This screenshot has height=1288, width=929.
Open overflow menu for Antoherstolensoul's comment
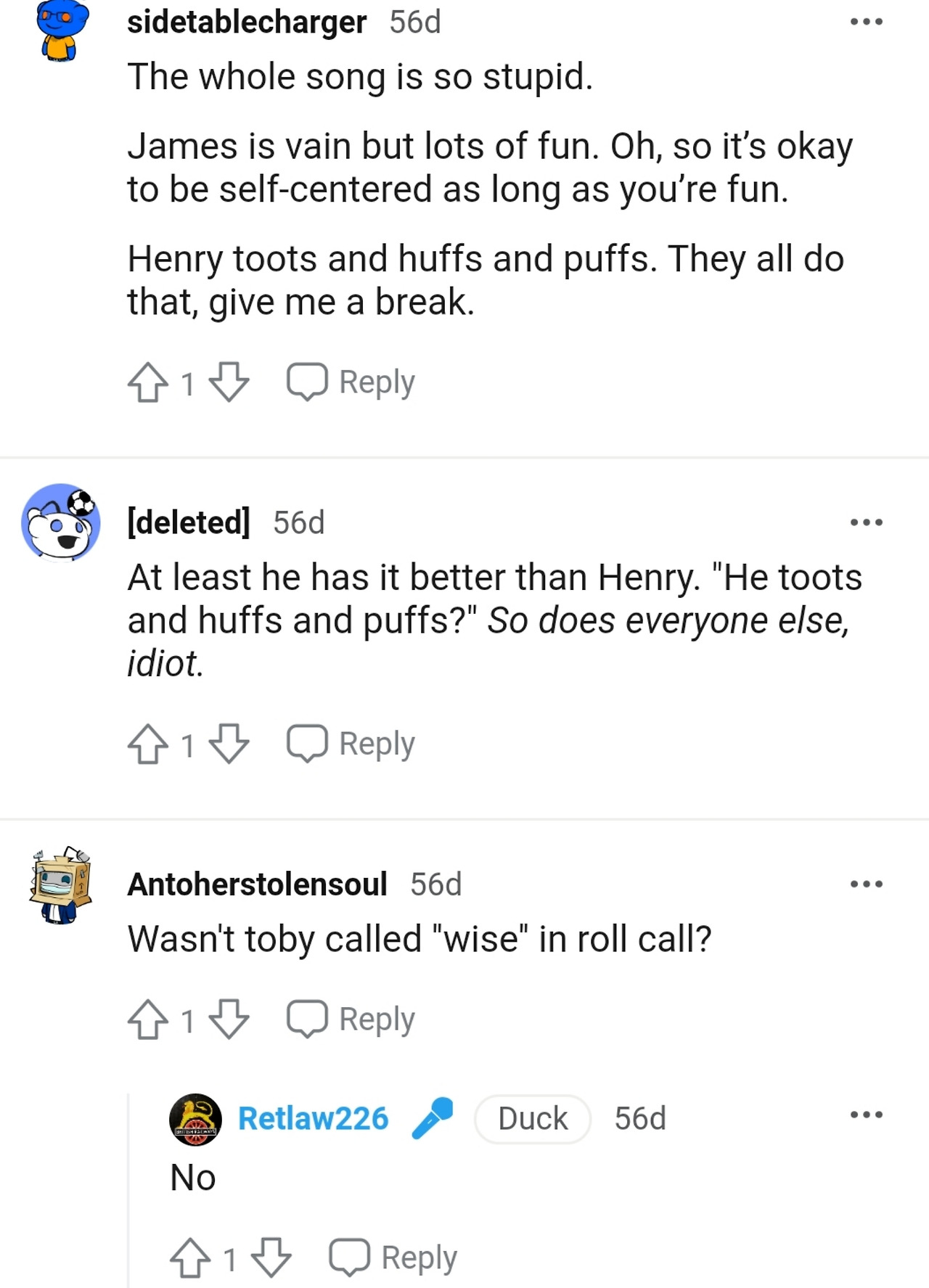tap(867, 884)
